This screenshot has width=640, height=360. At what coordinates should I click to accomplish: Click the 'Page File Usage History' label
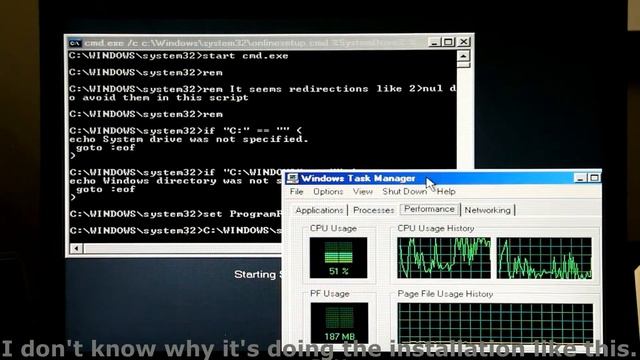[x=445, y=294]
